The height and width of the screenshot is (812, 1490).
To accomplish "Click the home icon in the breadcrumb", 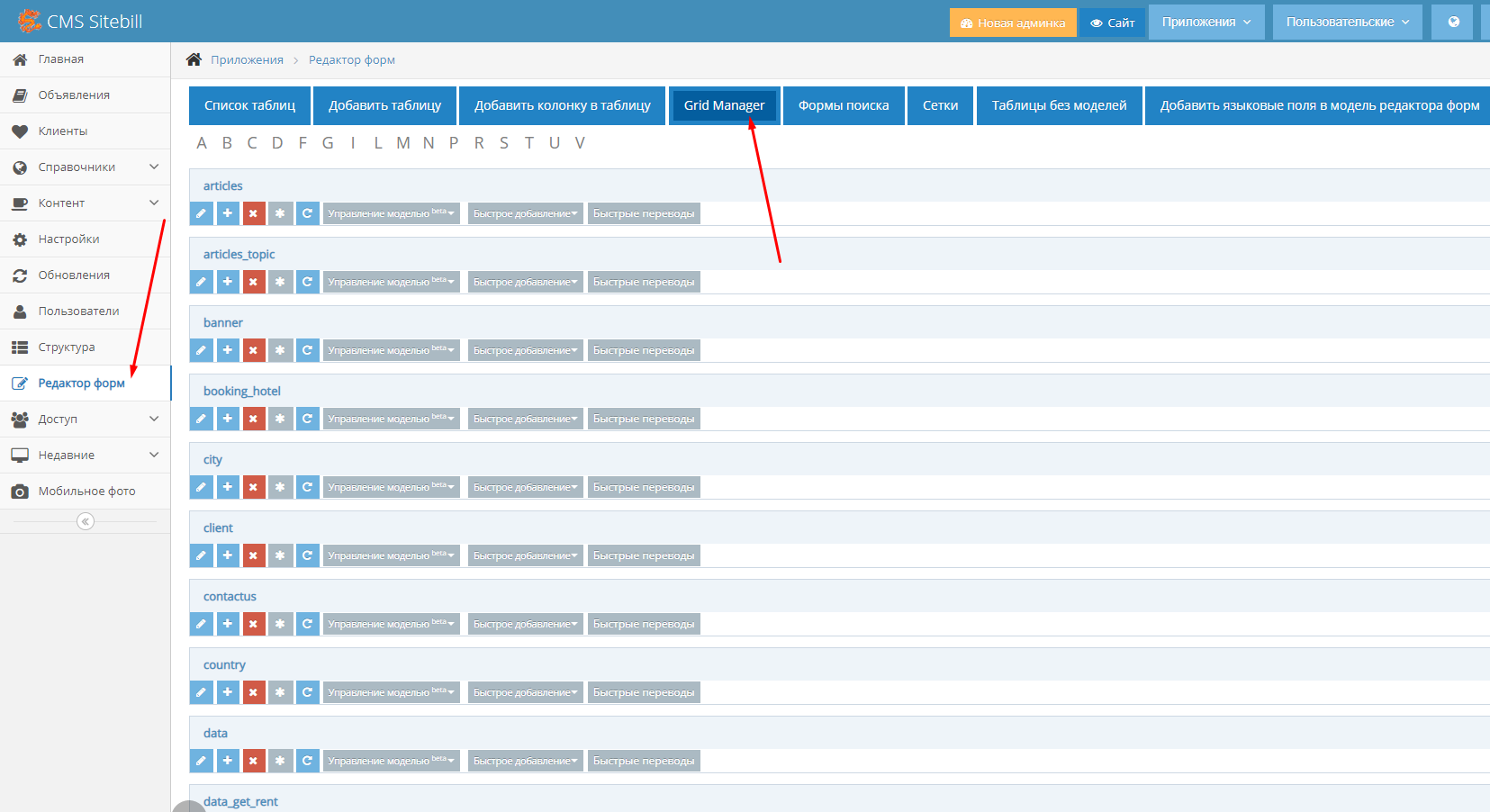I will [194, 59].
